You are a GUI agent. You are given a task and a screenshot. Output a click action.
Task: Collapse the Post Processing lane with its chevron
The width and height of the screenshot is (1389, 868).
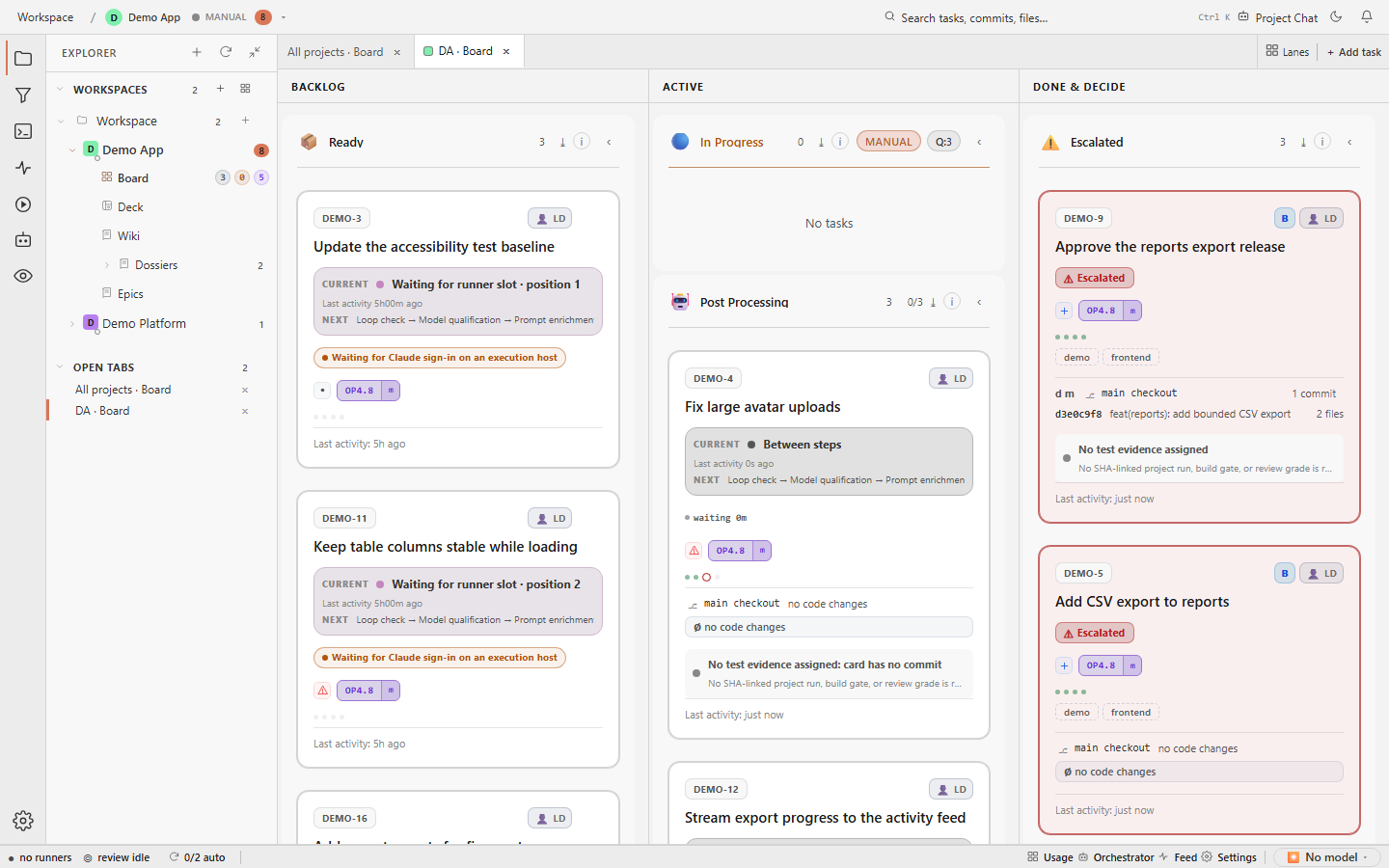click(979, 302)
